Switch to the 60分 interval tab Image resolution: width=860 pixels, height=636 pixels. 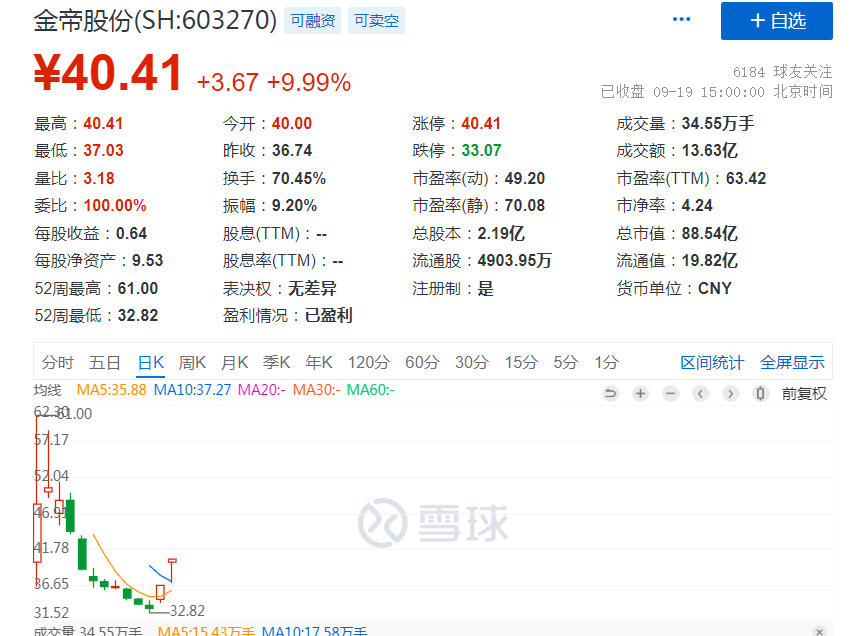point(422,362)
